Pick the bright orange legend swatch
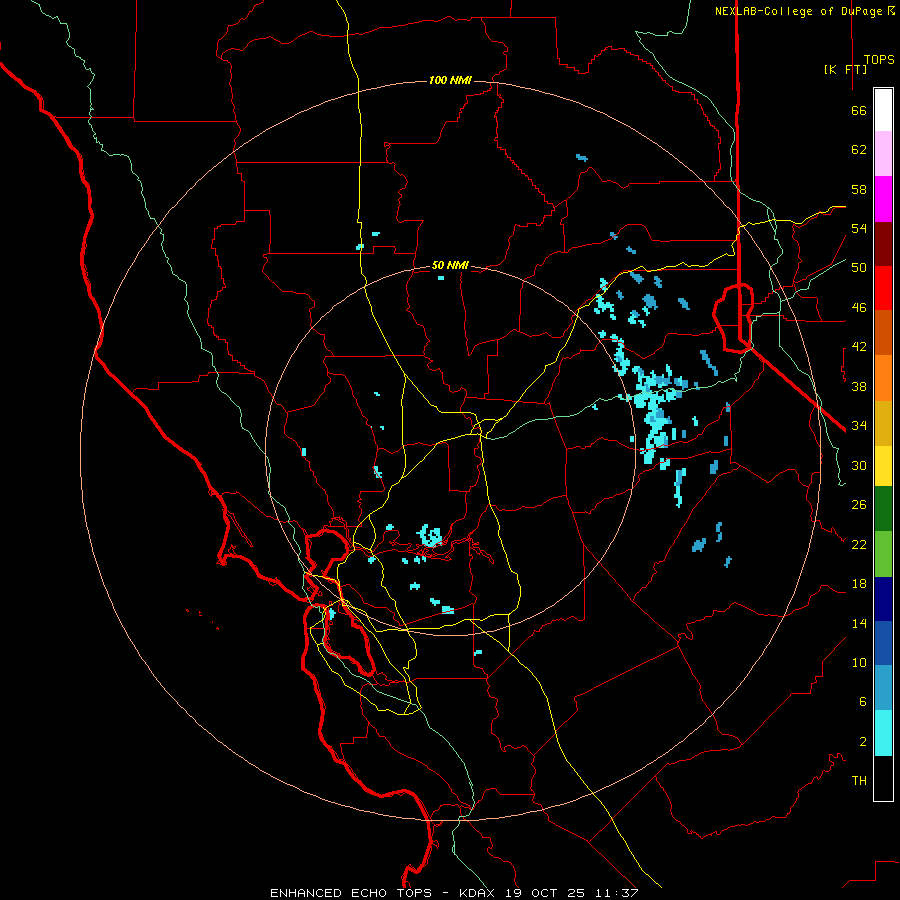Viewport: 900px width, 900px height. [x=883, y=378]
